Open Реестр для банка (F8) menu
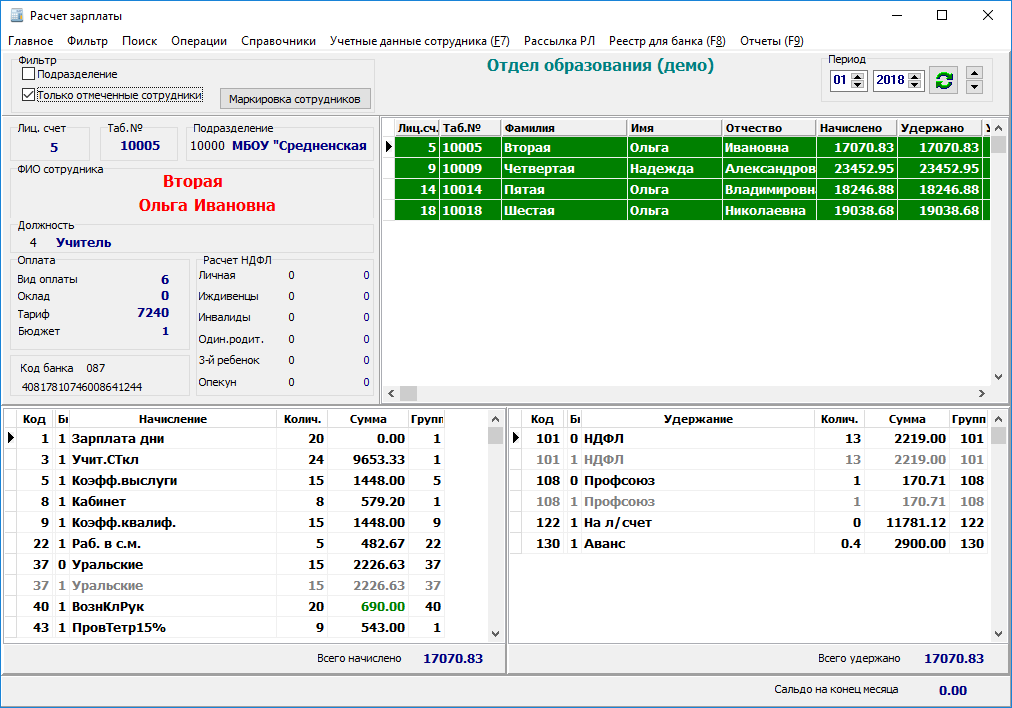Screen dimensions: 1012x708 pyautogui.click(x=667, y=41)
